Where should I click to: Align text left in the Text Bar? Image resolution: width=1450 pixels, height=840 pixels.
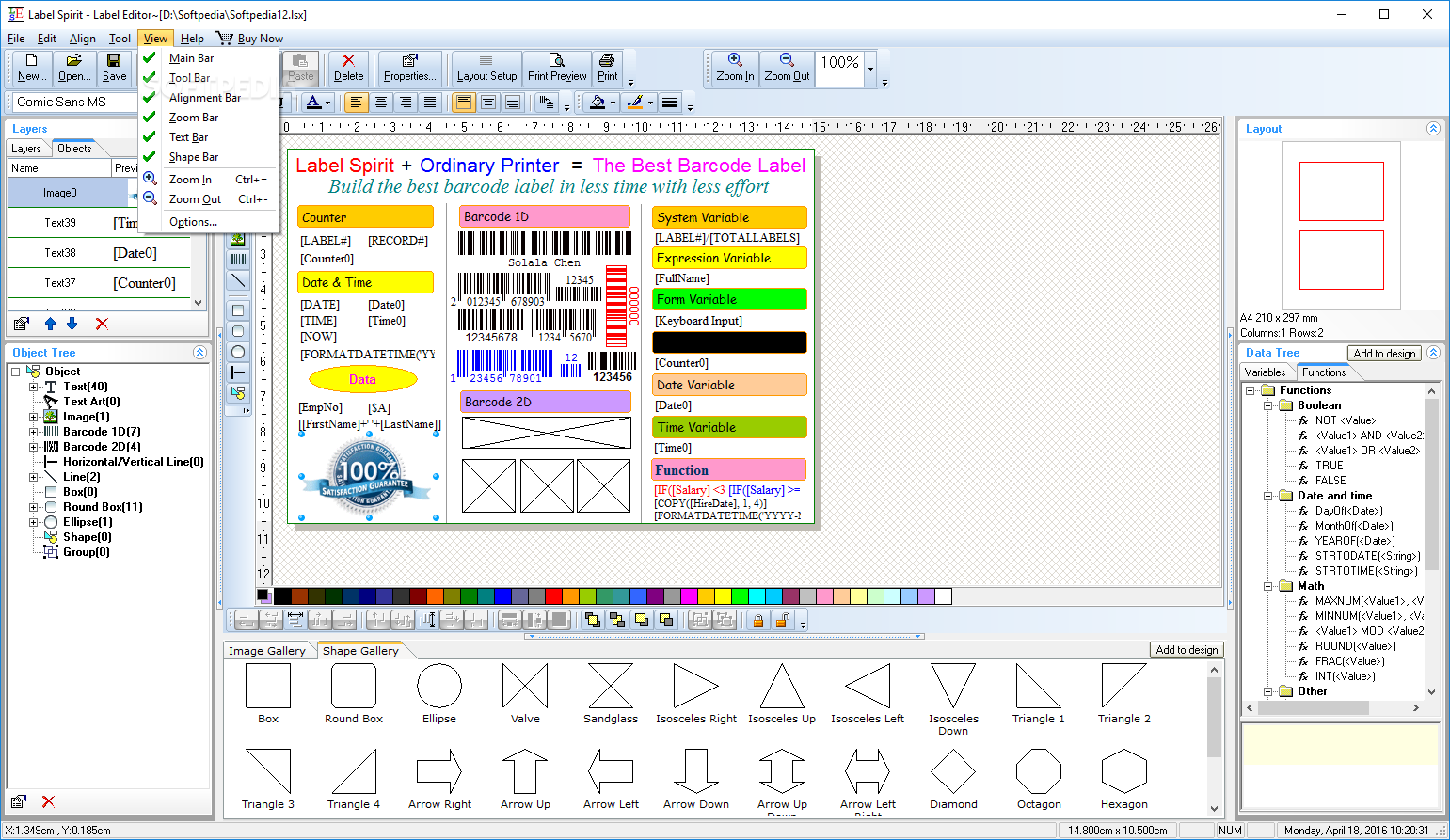click(357, 103)
